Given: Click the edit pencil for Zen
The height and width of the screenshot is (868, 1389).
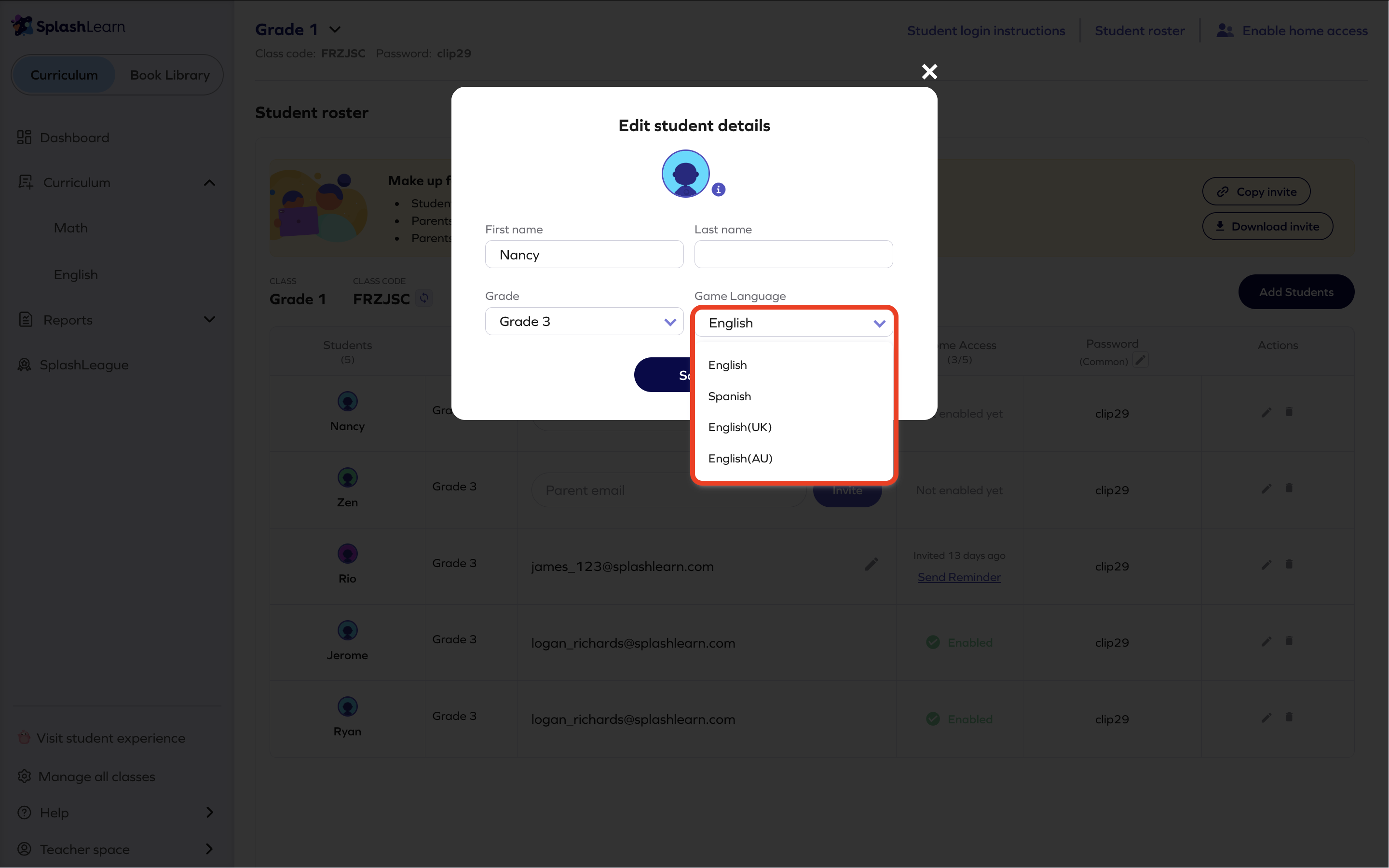Looking at the screenshot, I should click(x=1266, y=489).
